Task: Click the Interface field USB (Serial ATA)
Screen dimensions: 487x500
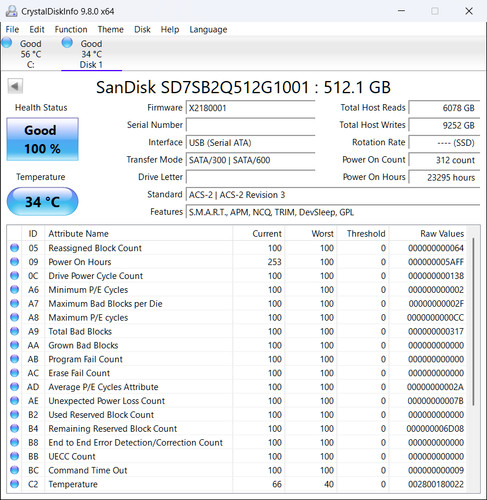Action: [x=250, y=143]
